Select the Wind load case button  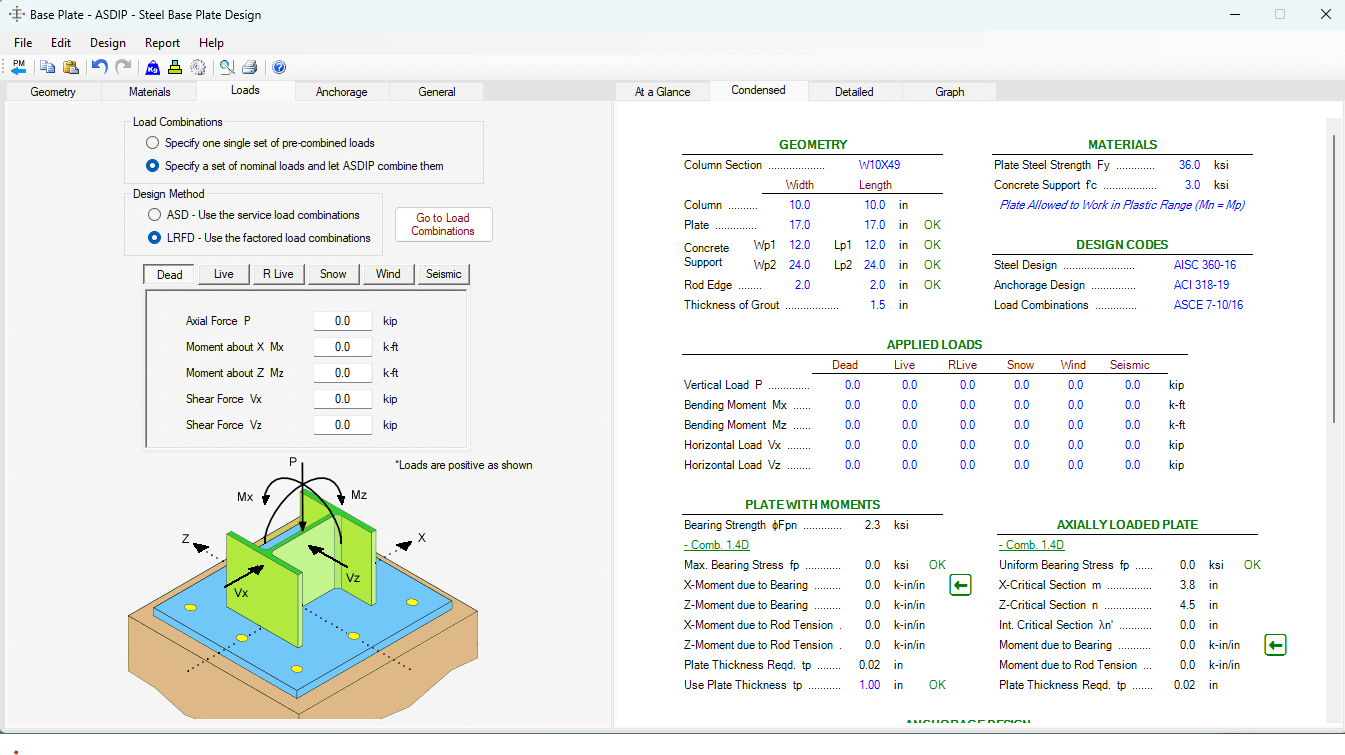(x=388, y=274)
